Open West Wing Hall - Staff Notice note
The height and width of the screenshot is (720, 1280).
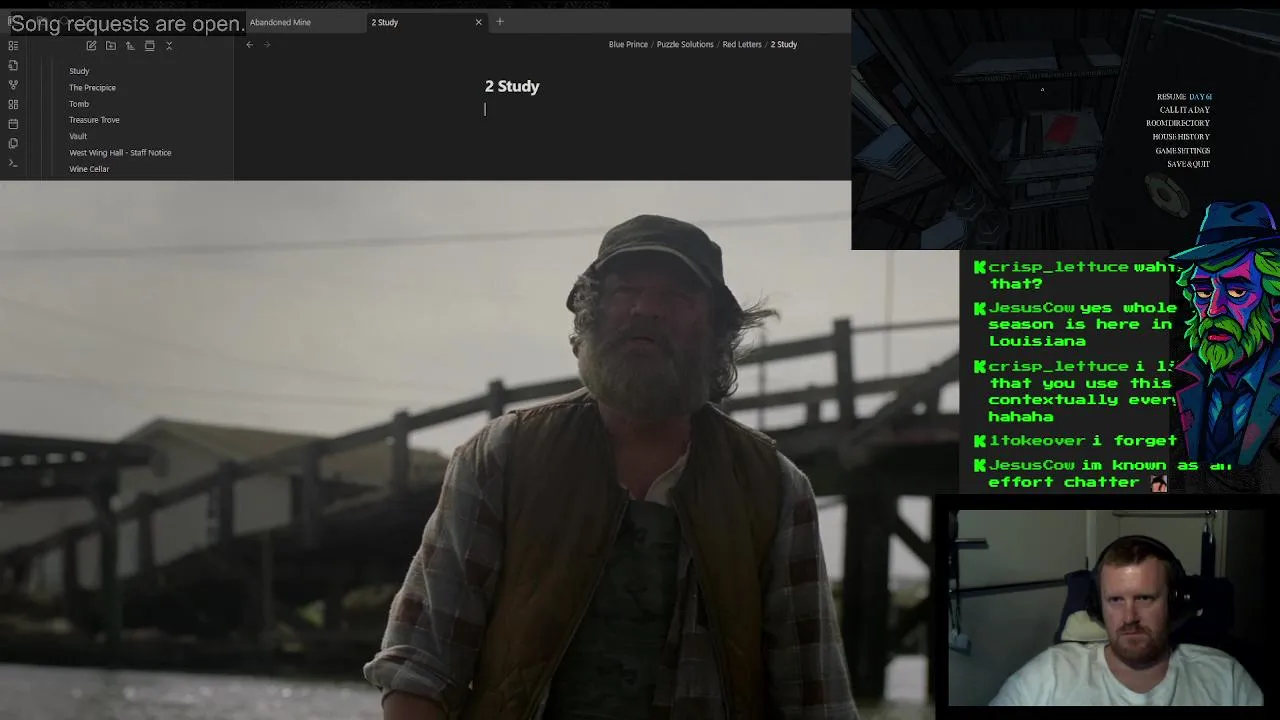point(120,152)
